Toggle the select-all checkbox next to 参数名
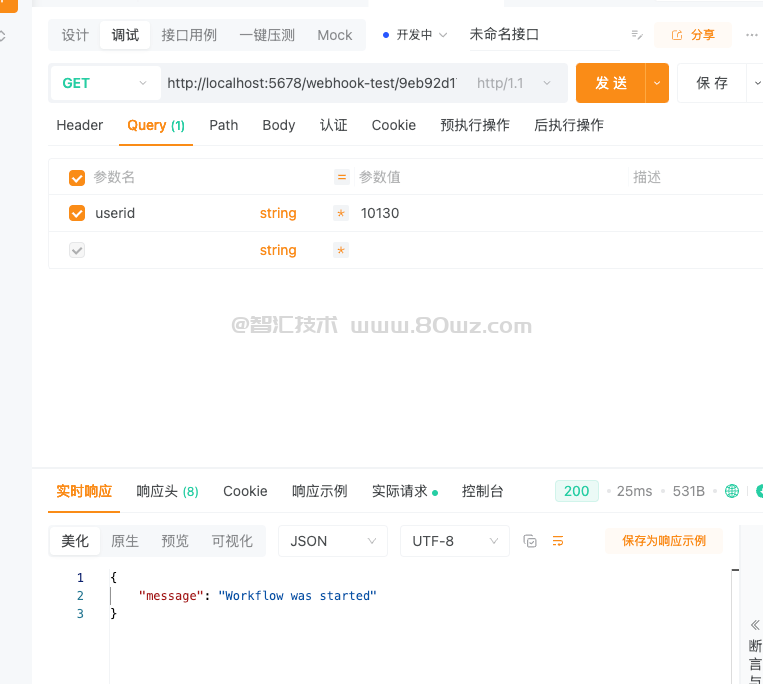Screen dimensions: 763x684 [77, 178]
